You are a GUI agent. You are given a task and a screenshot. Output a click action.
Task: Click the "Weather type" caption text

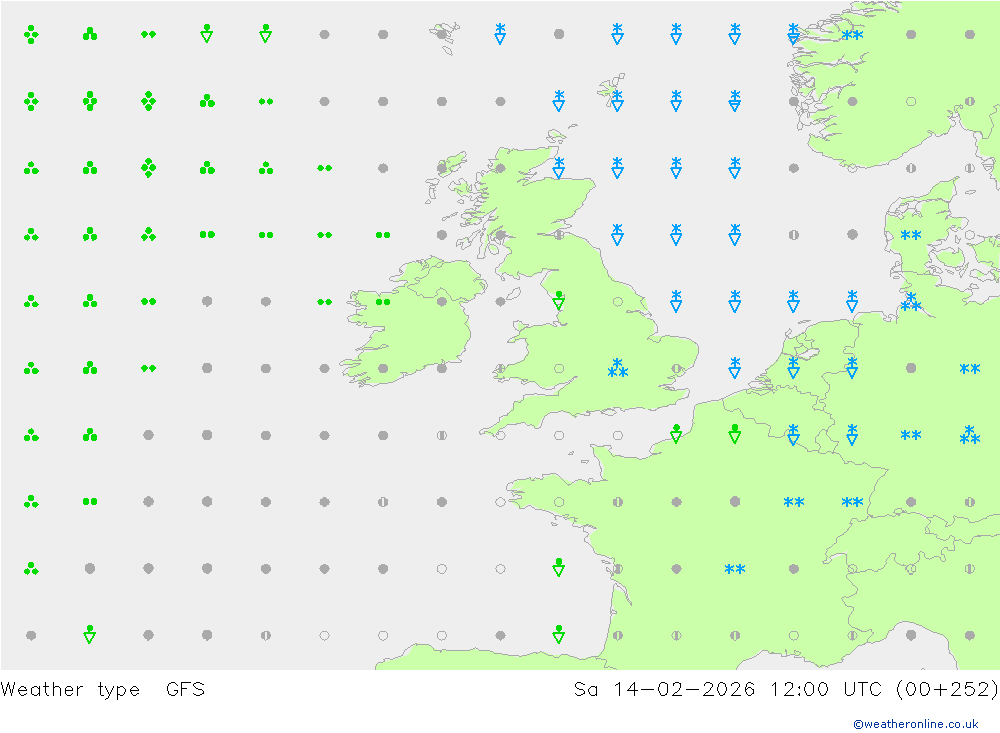click(70, 690)
